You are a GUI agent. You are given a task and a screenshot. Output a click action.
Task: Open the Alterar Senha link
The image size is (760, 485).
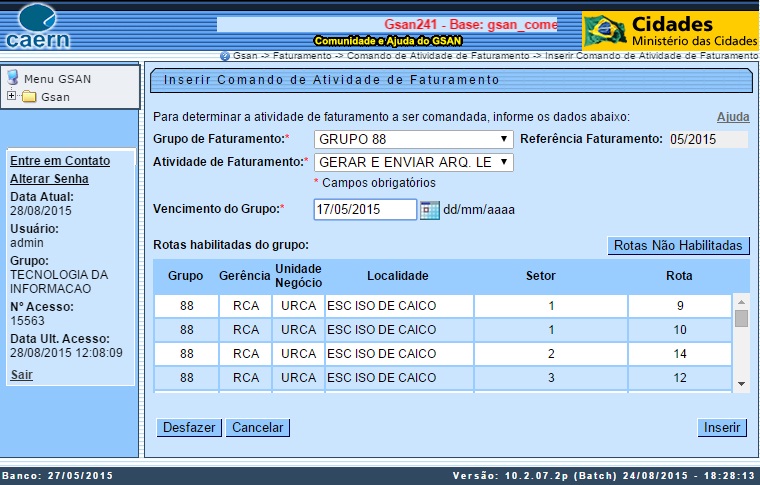(49, 179)
